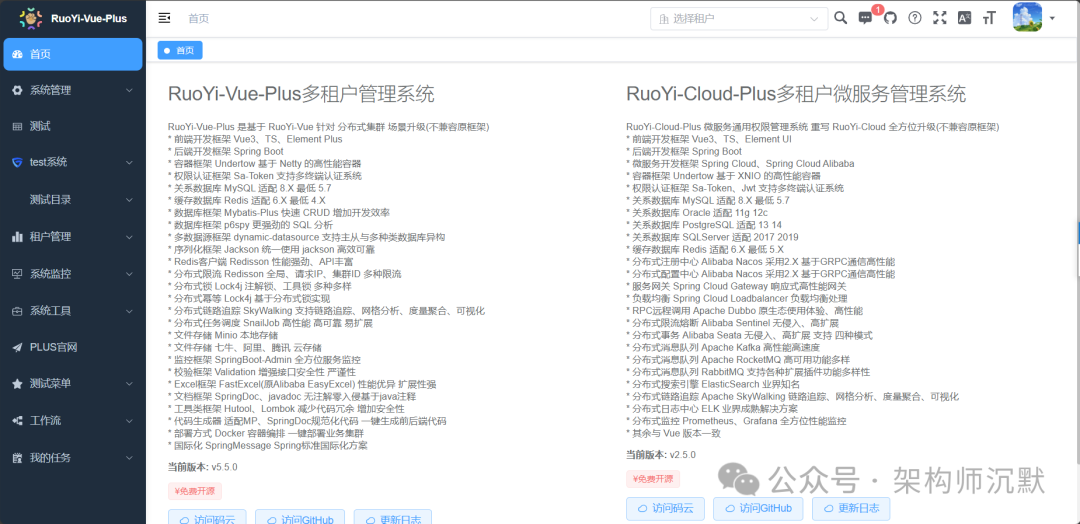Viewport: 1080px width, 524px height.
Task: Open the message notifications icon
Action: (866, 19)
